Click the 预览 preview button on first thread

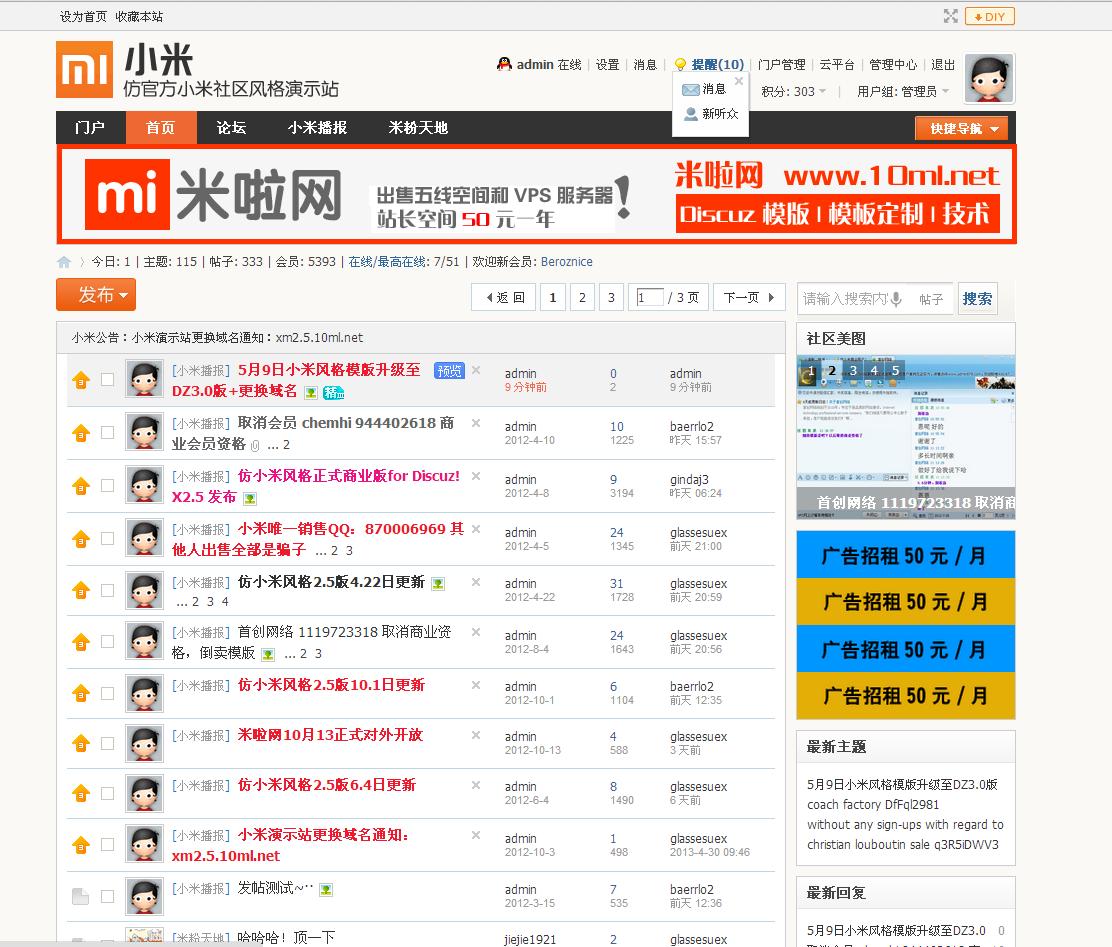click(450, 370)
